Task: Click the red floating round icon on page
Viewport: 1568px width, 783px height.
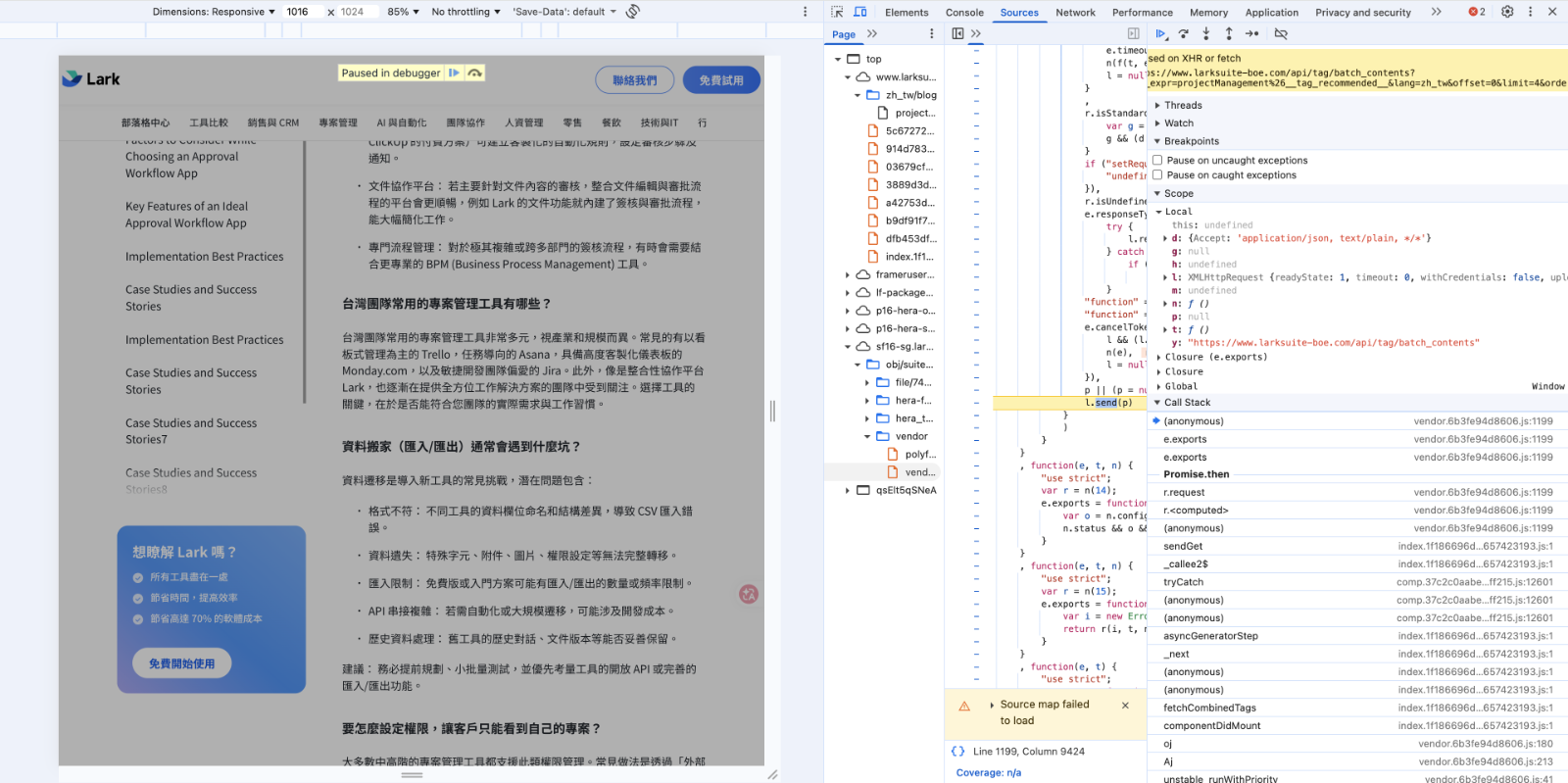Action: pos(749,594)
